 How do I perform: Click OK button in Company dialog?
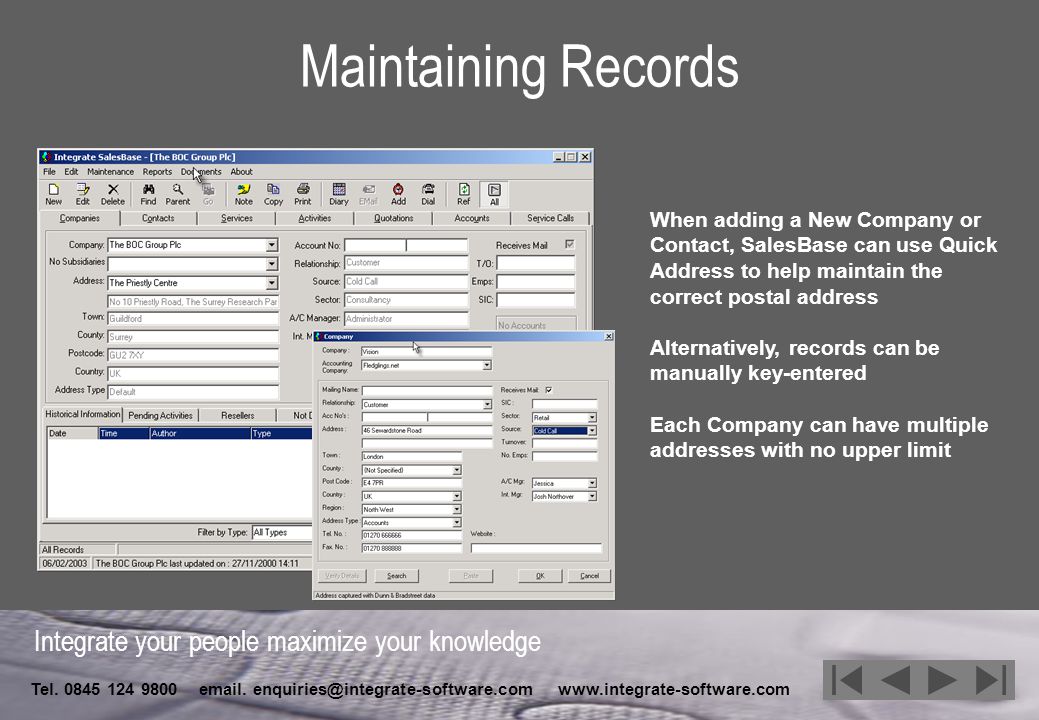point(540,576)
